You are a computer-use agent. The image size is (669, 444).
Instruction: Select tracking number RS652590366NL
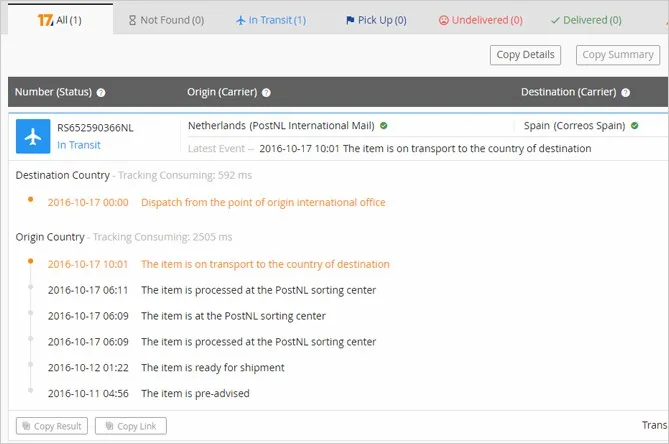click(x=95, y=128)
